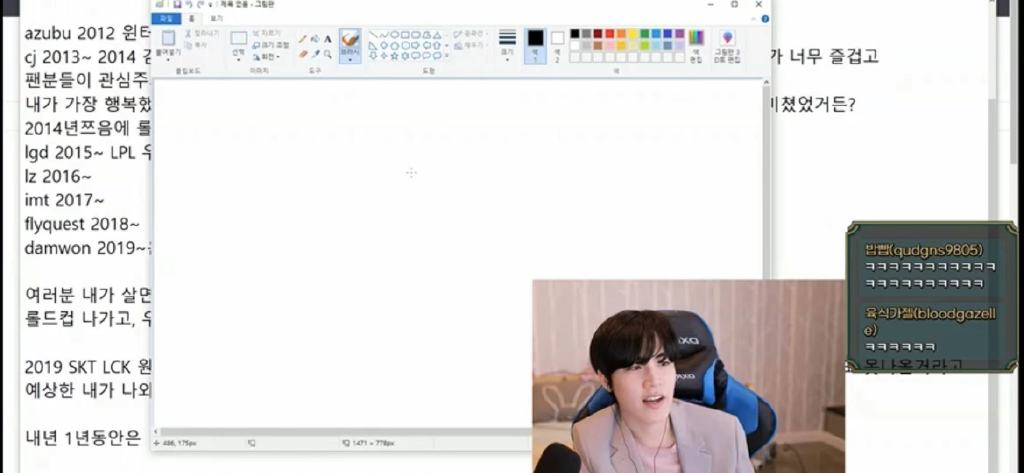This screenshot has height=473, width=1024.
Task: Switch to the Home ribbon tab
Action: coord(192,19)
